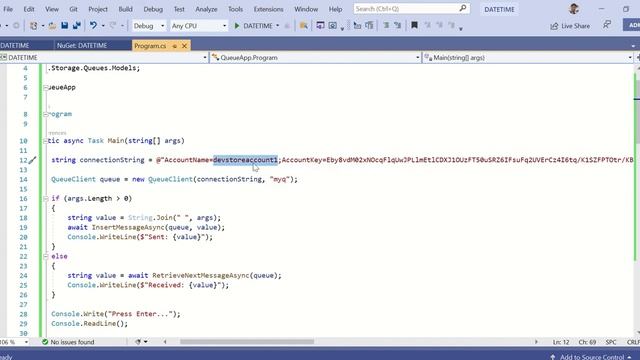Click the "myq" string on line 14
This screenshot has height=360, width=640.
point(280,179)
